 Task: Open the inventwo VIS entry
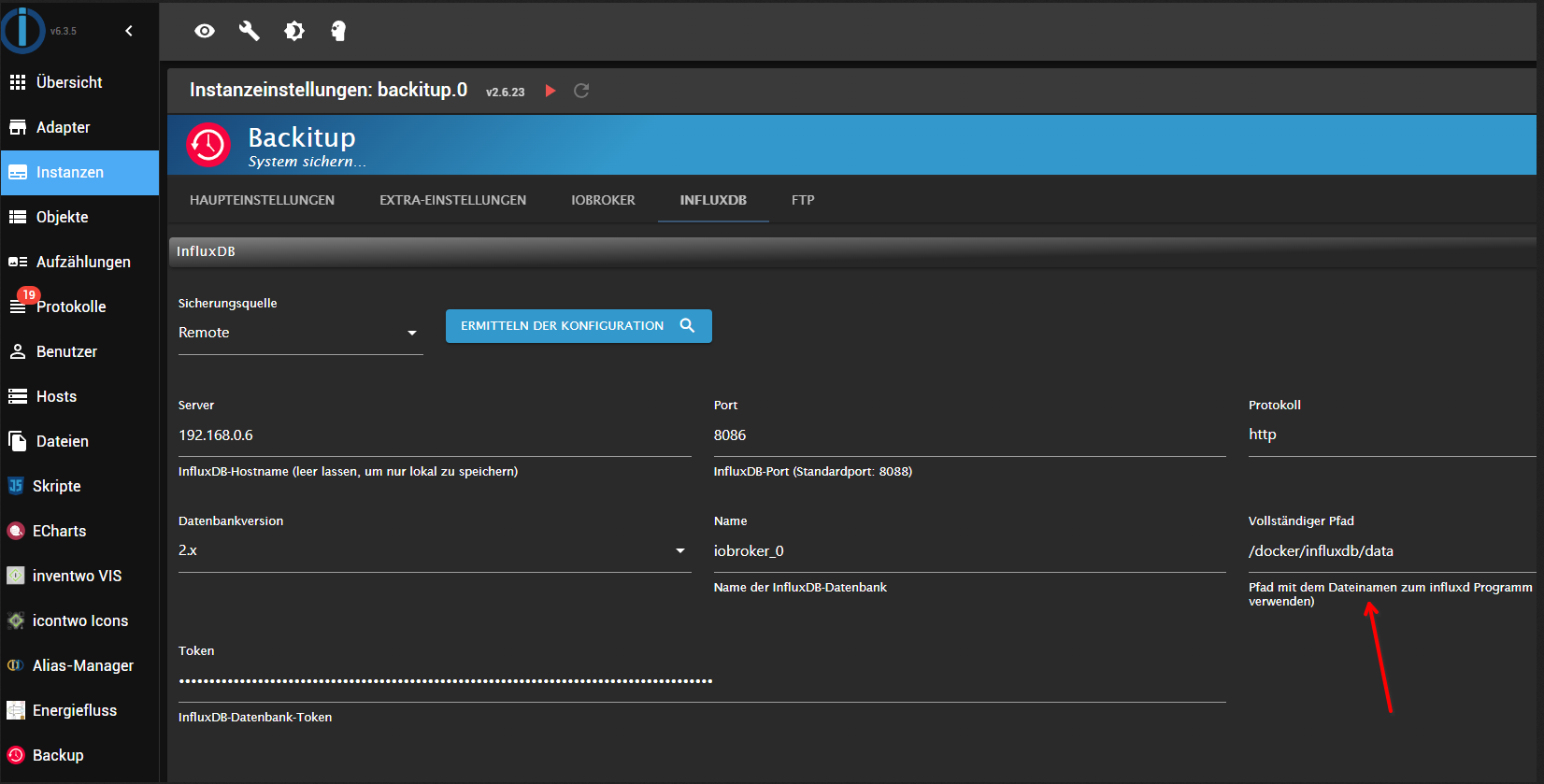[79, 576]
